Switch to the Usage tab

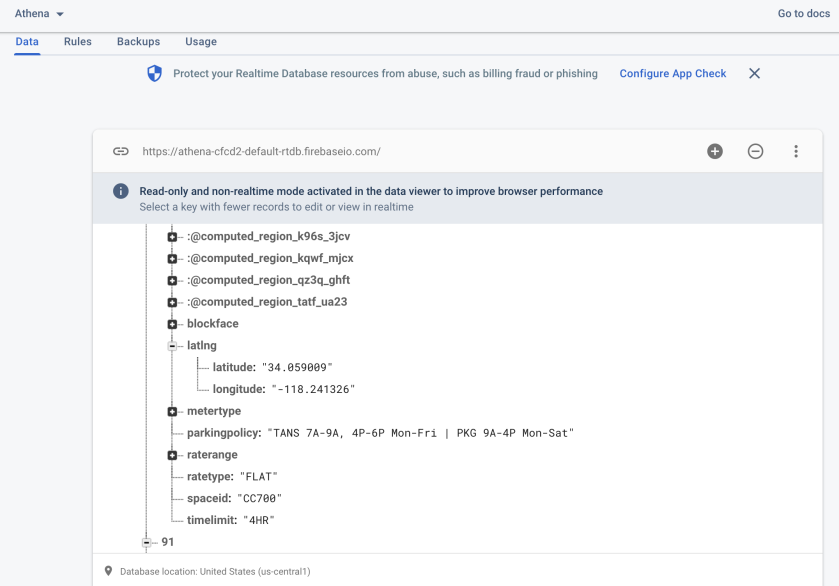click(x=201, y=42)
